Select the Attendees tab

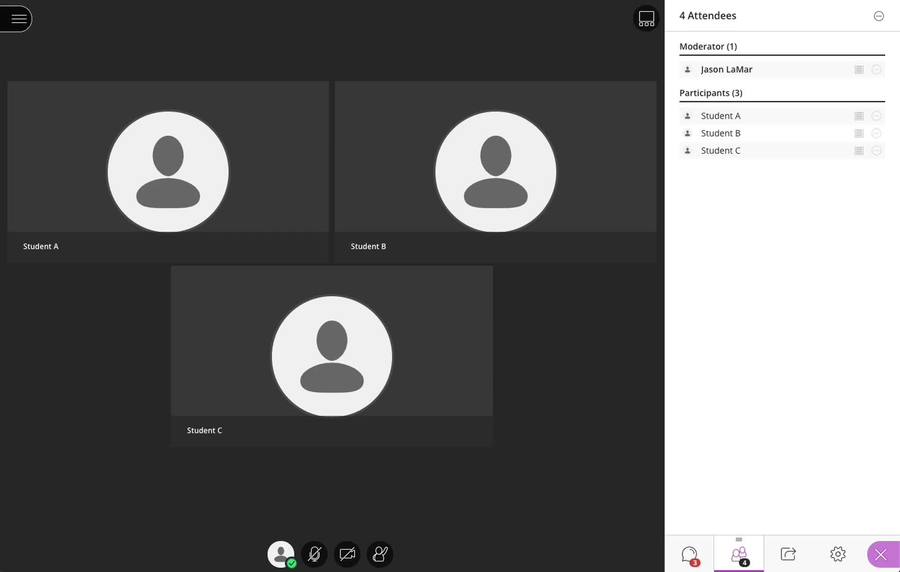[739, 554]
